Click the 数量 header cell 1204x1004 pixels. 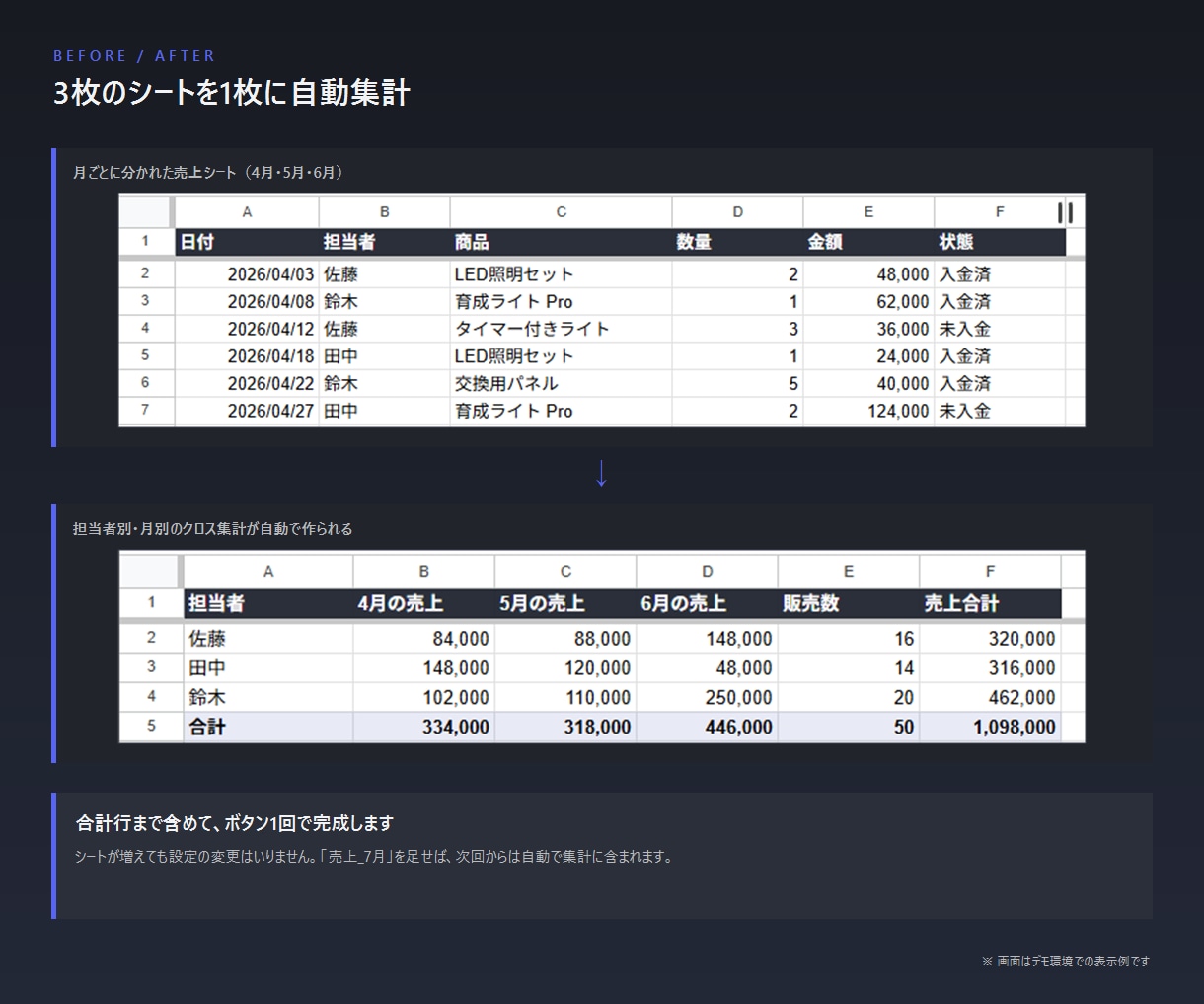point(737,242)
